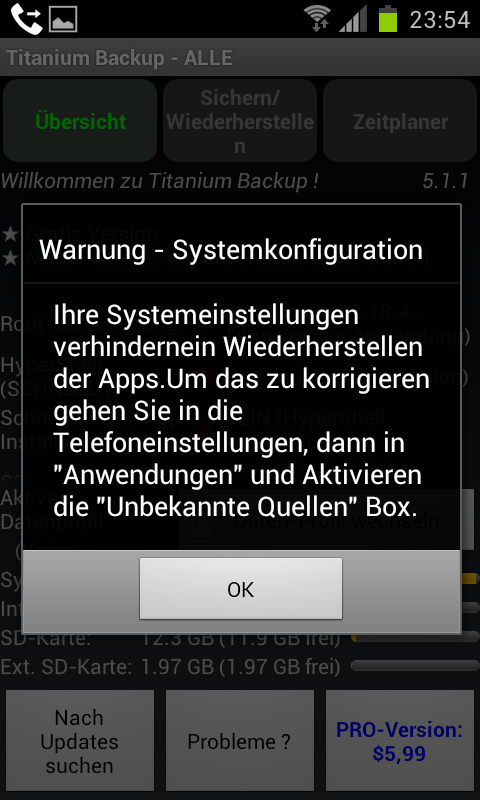
Task: Tap the Warnung - Systemkonfiguration dialog title
Action: 231,250
